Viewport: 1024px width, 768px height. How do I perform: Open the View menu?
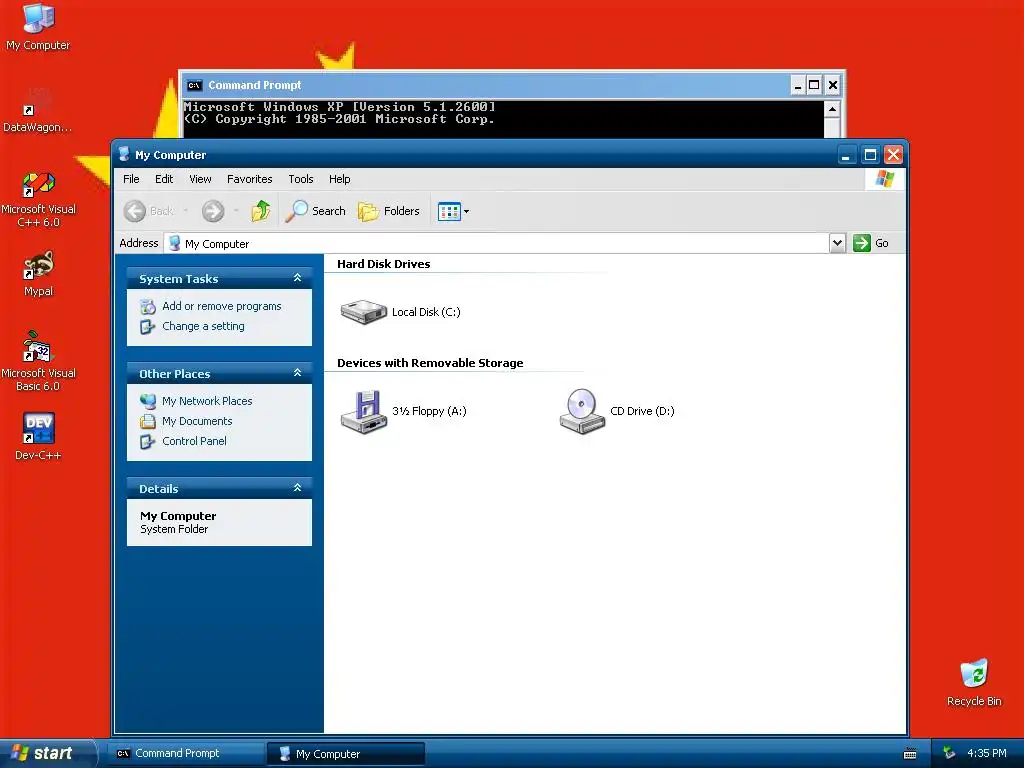click(x=200, y=179)
